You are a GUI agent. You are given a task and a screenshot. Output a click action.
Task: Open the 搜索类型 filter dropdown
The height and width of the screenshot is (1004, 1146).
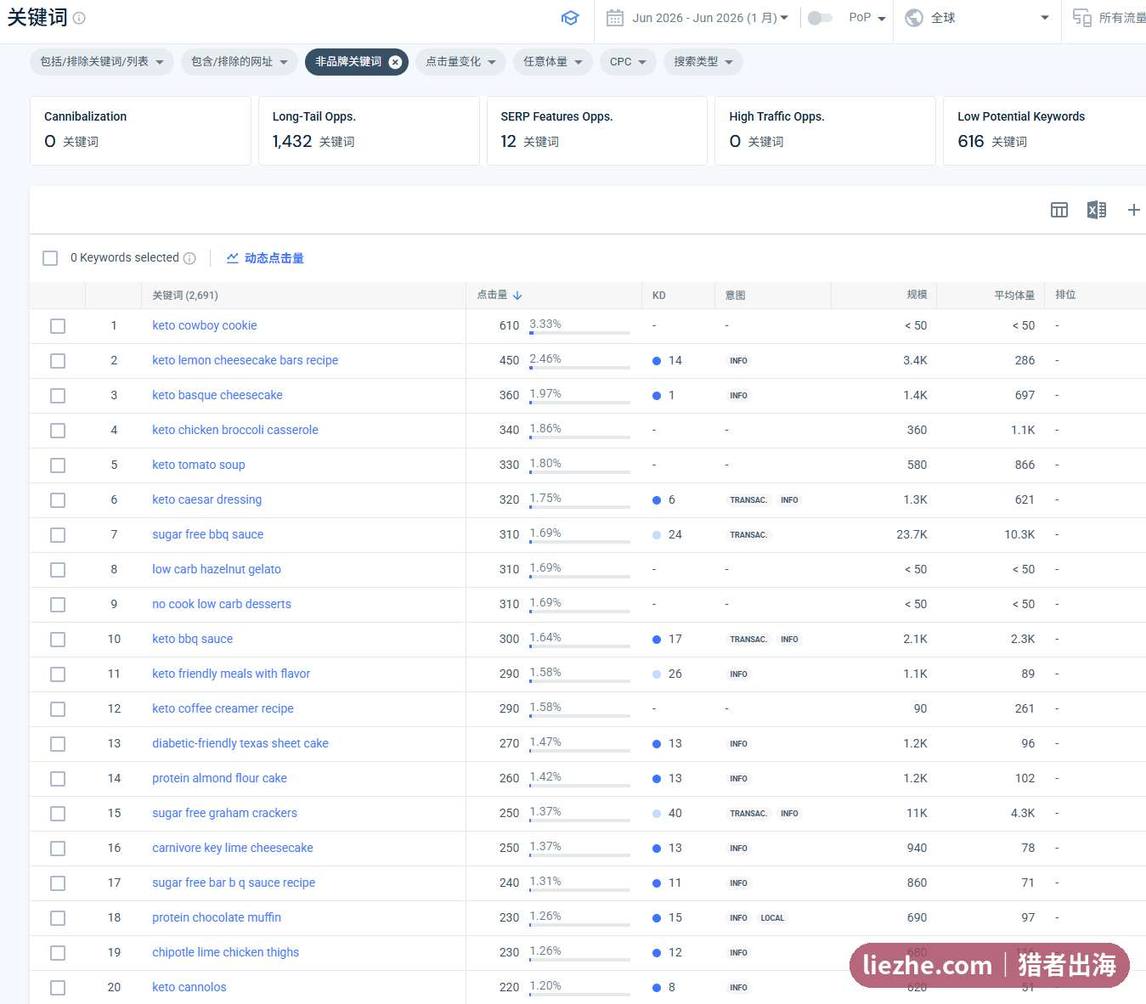tap(702, 62)
